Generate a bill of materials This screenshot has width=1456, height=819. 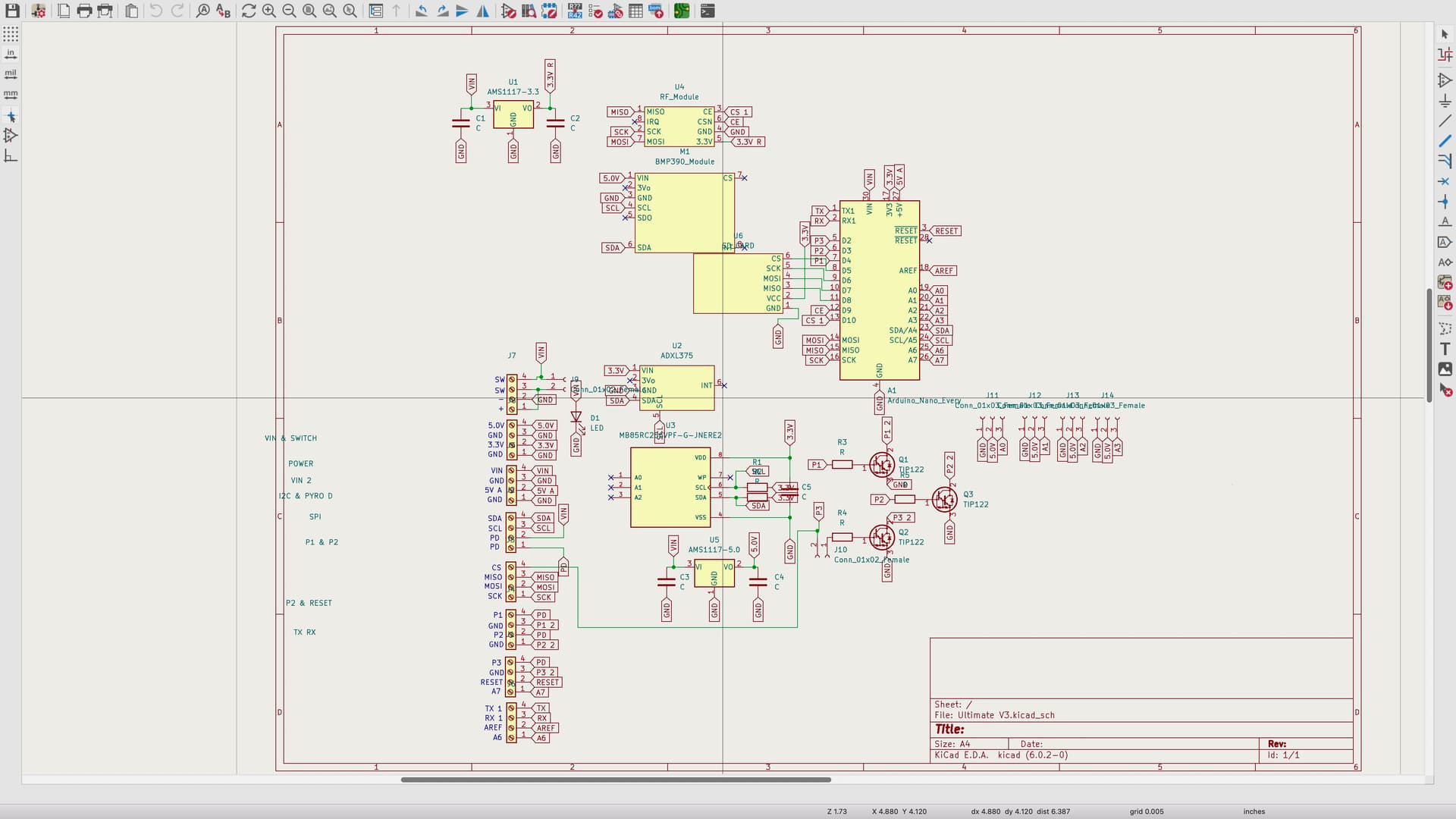point(657,11)
